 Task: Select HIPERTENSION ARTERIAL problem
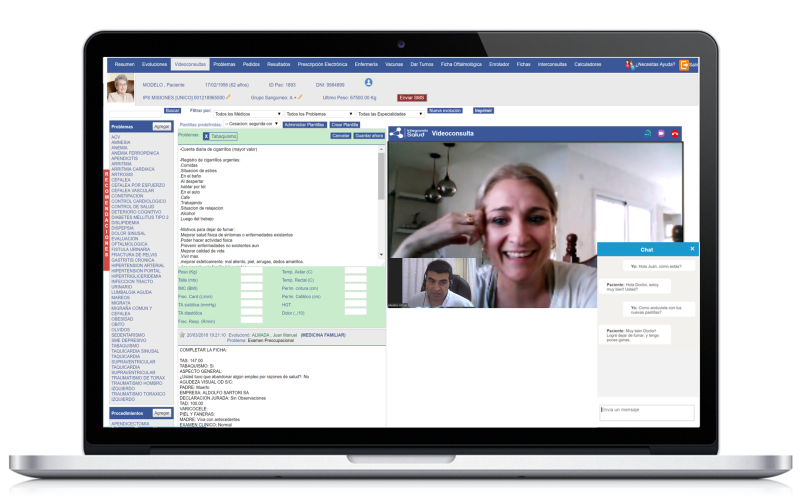click(138, 265)
